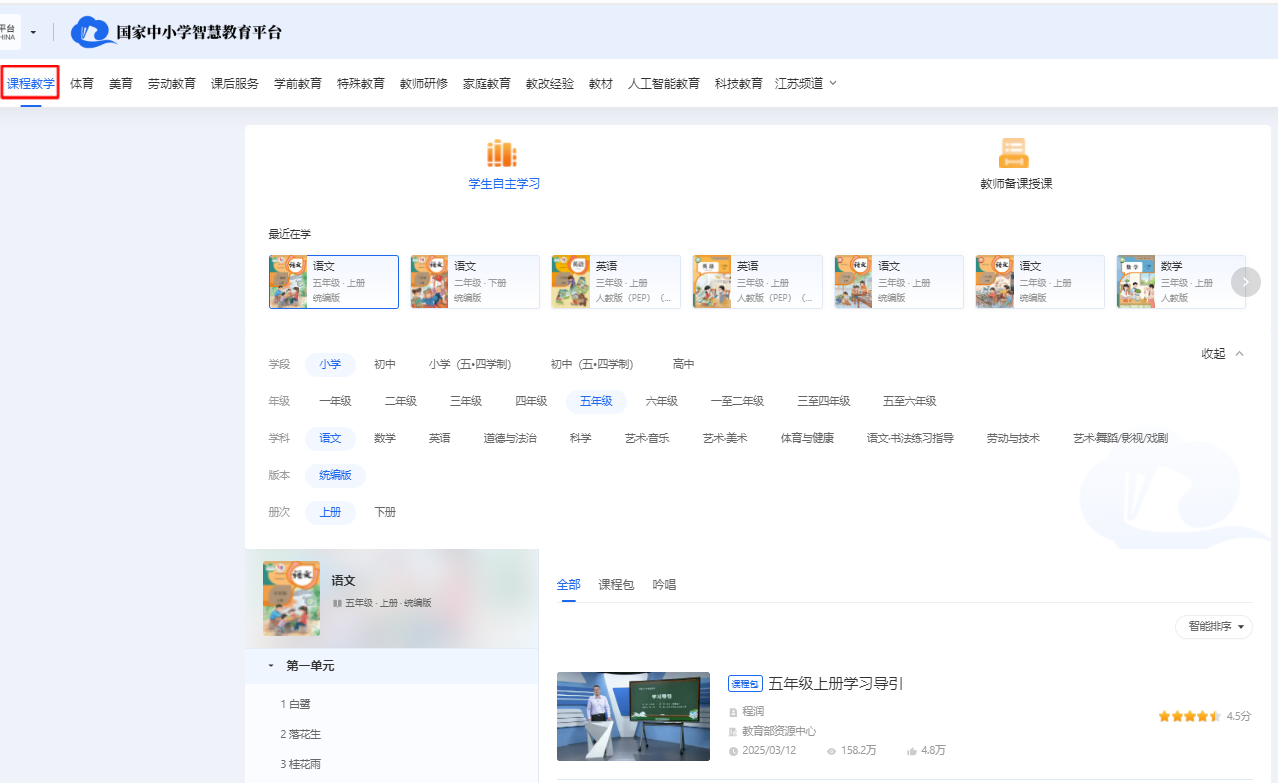Open recent 数学 三年级·上册 textbook card
This screenshot has width=1278, height=783.
(1181, 282)
